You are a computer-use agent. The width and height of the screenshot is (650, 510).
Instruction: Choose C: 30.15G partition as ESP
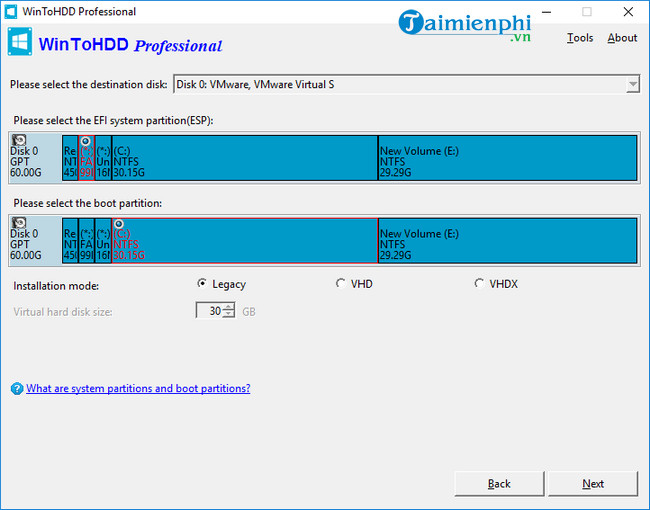pos(245,158)
